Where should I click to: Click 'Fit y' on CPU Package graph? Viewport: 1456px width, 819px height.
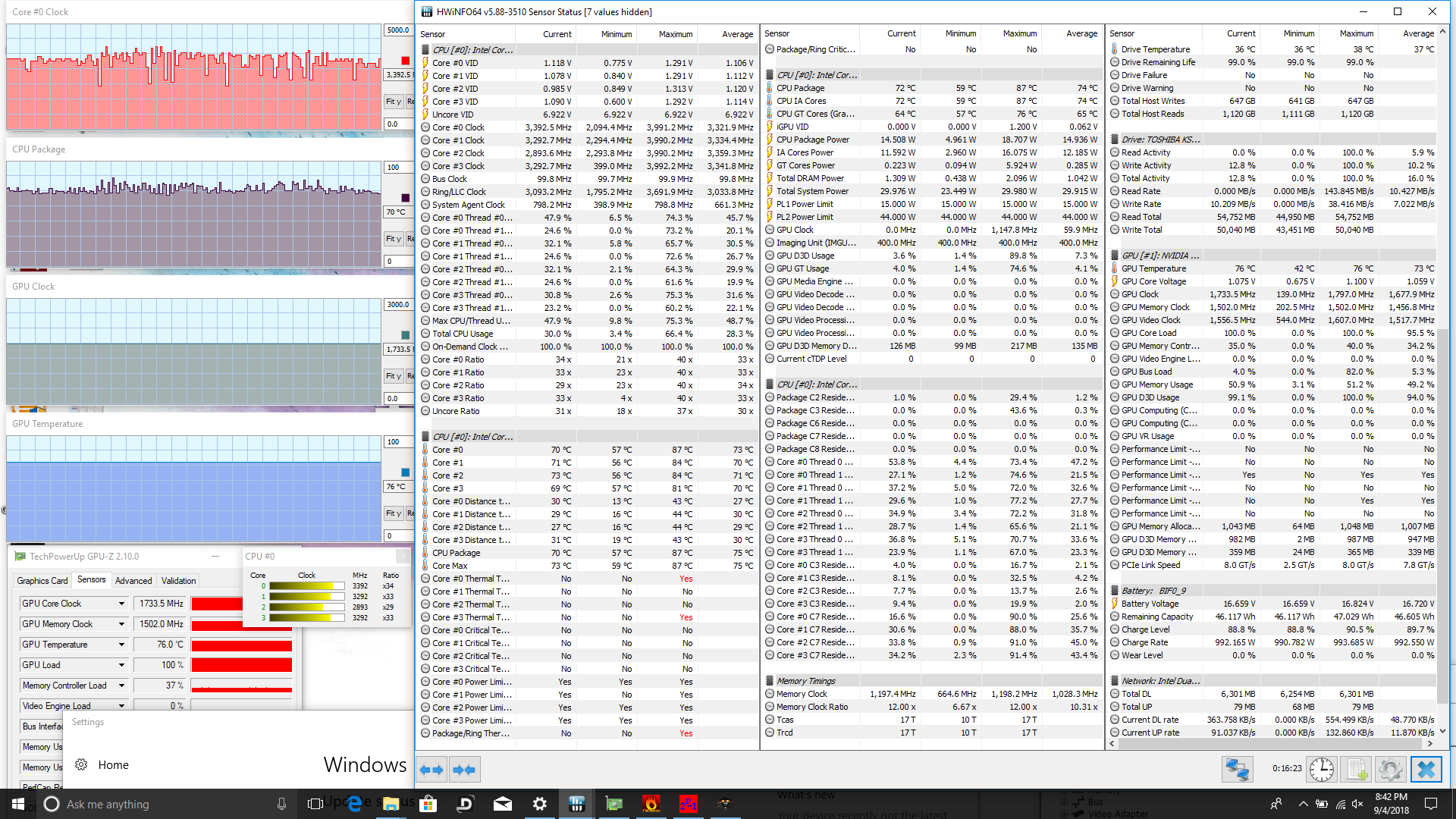394,239
